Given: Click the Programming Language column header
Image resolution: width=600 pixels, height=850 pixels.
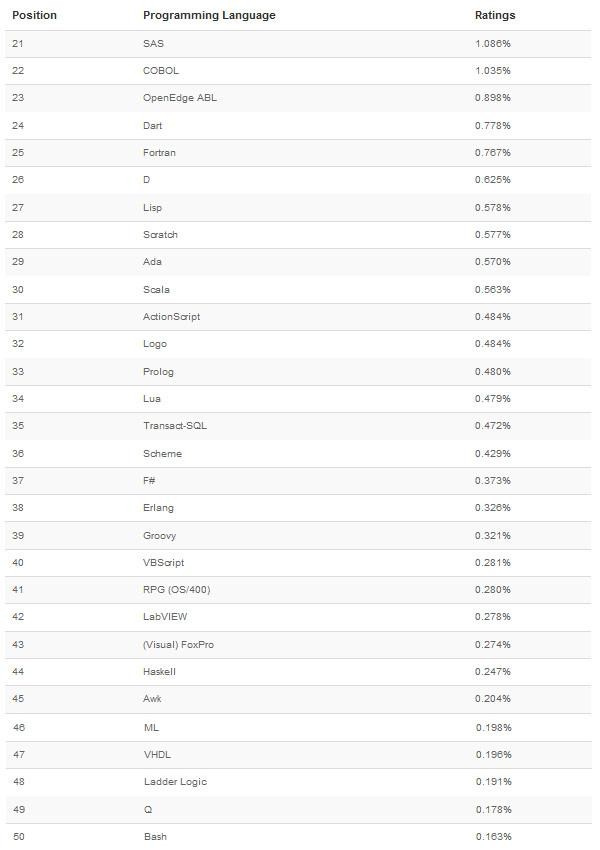Looking at the screenshot, I should (x=209, y=15).
